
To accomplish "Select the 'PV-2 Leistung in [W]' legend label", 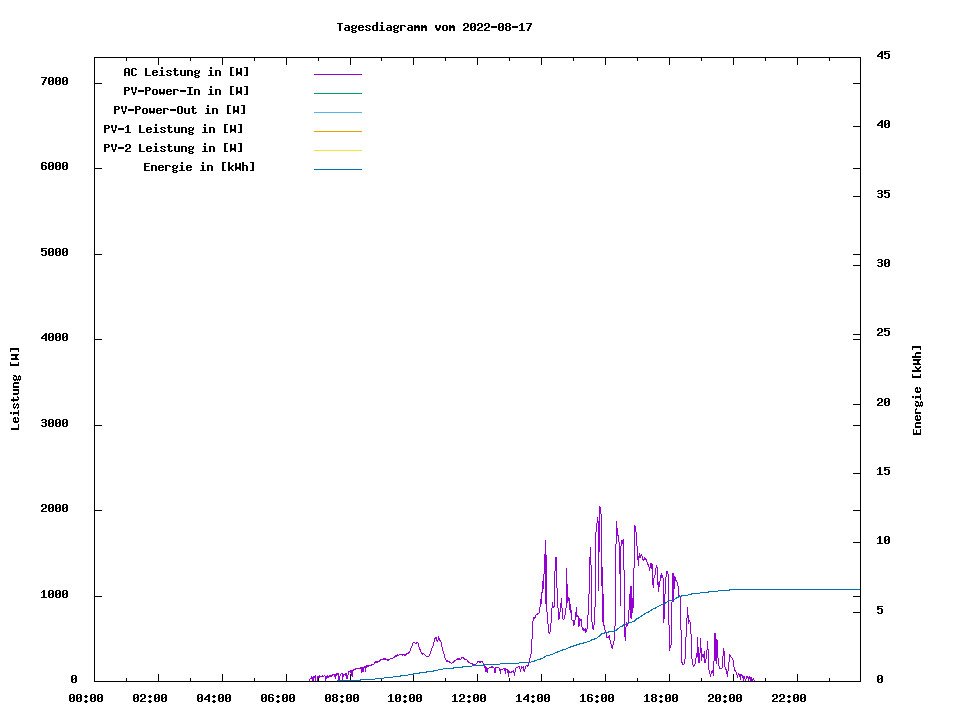I will (173, 148).
